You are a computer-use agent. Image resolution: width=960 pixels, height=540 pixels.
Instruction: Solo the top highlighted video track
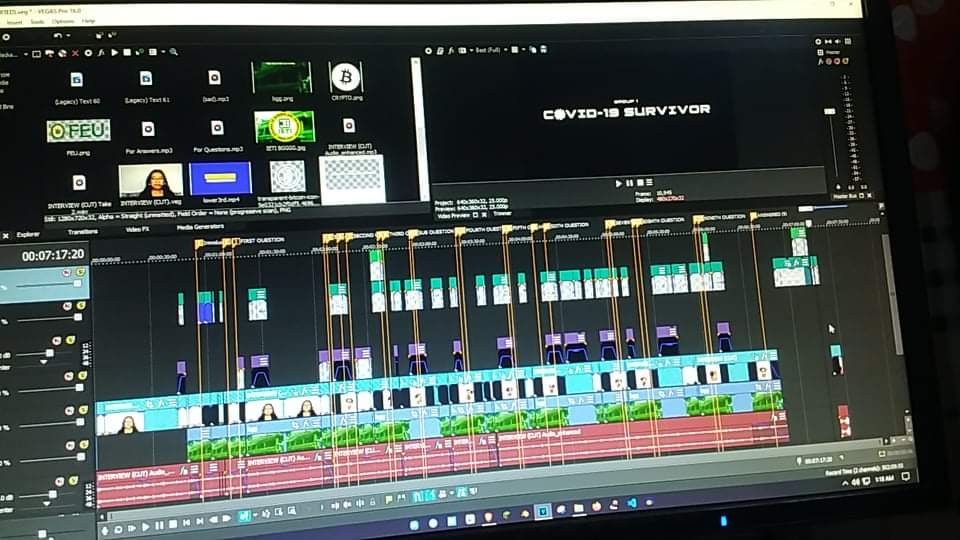pos(80,271)
